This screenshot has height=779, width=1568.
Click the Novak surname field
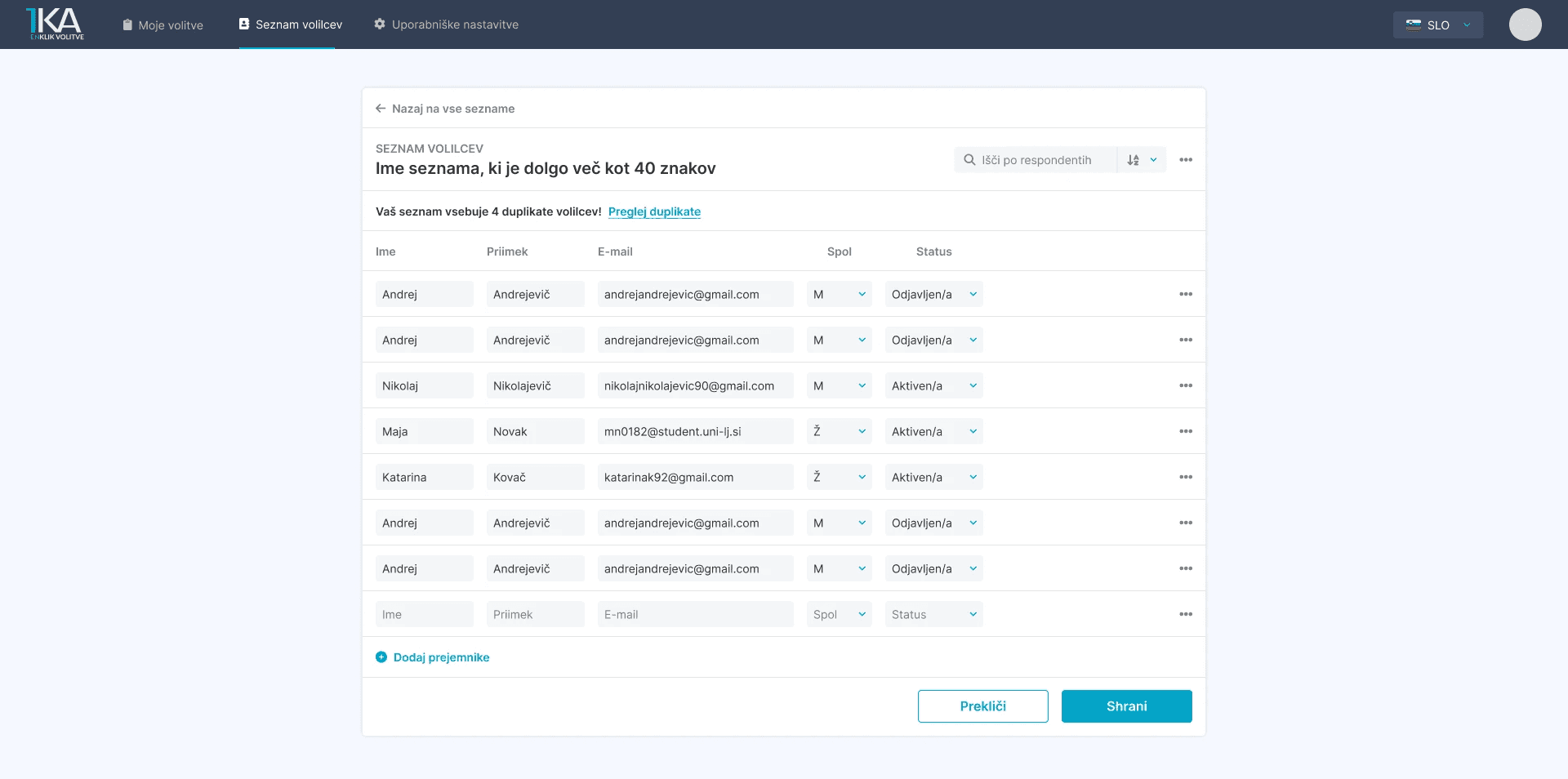coord(536,431)
